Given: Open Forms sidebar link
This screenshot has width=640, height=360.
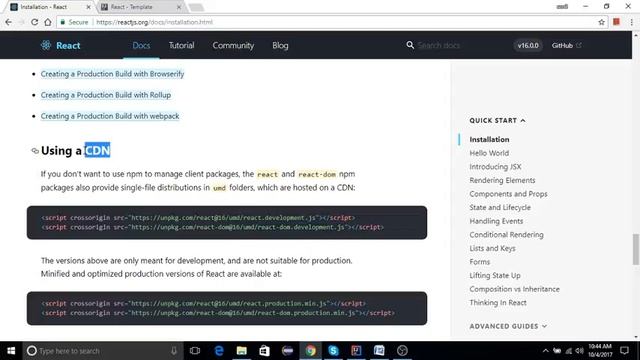Looking at the screenshot, I should click(x=480, y=262).
